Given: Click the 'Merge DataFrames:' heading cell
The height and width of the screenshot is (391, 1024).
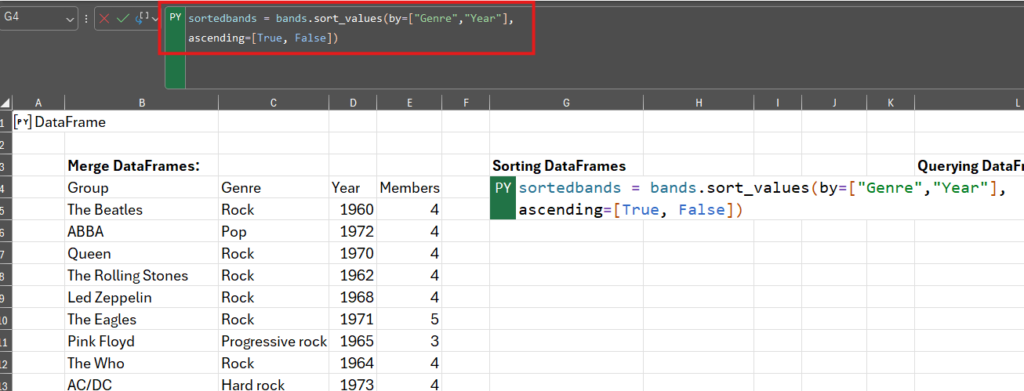Looking at the screenshot, I should [142, 166].
